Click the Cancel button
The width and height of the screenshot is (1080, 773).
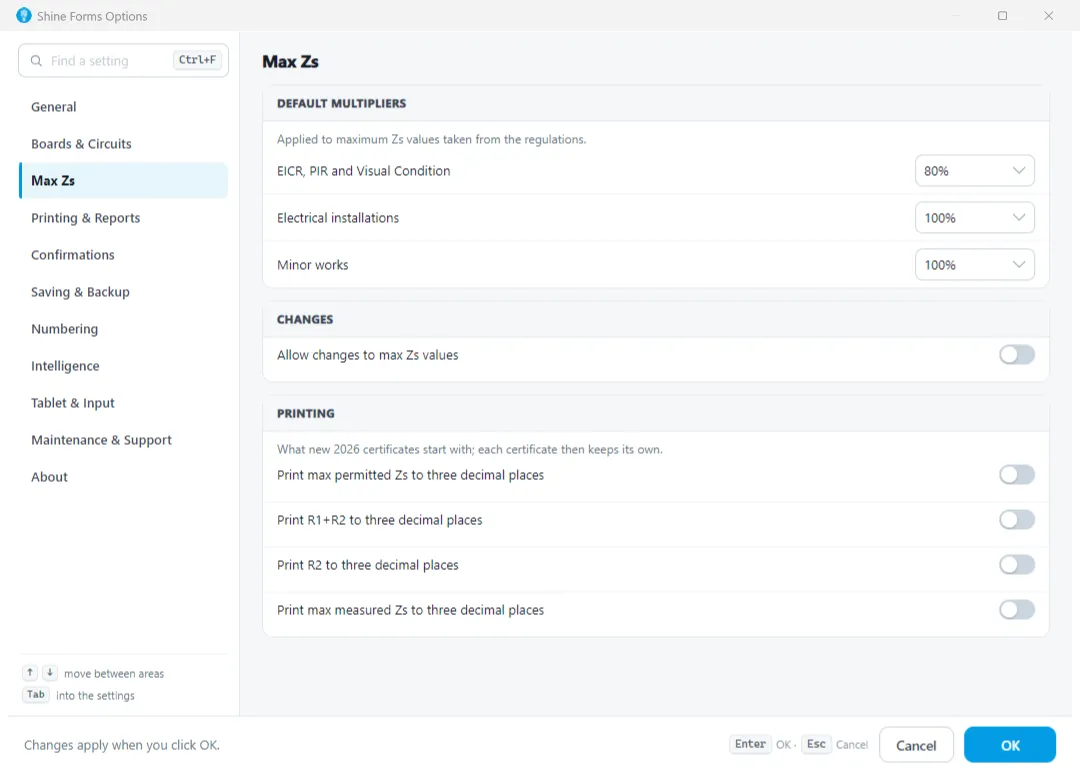[916, 745]
